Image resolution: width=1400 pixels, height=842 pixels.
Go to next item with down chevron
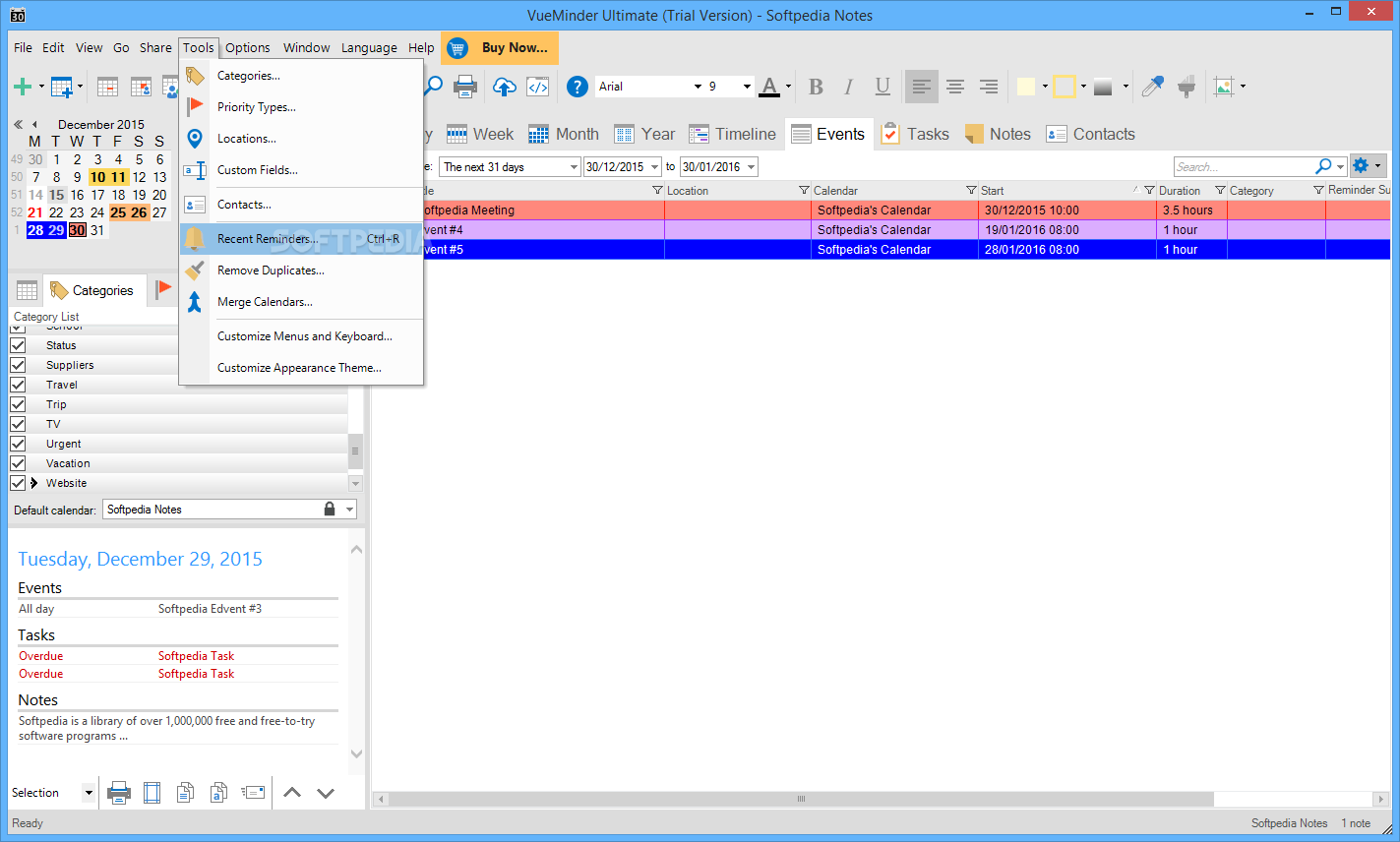pos(326,793)
